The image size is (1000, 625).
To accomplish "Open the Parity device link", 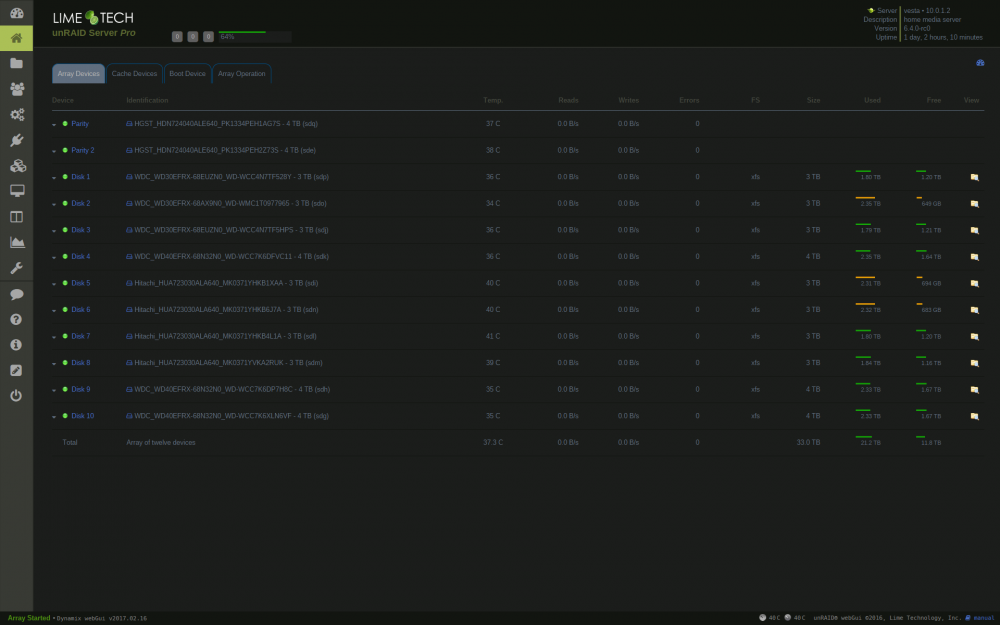I will tap(80, 124).
